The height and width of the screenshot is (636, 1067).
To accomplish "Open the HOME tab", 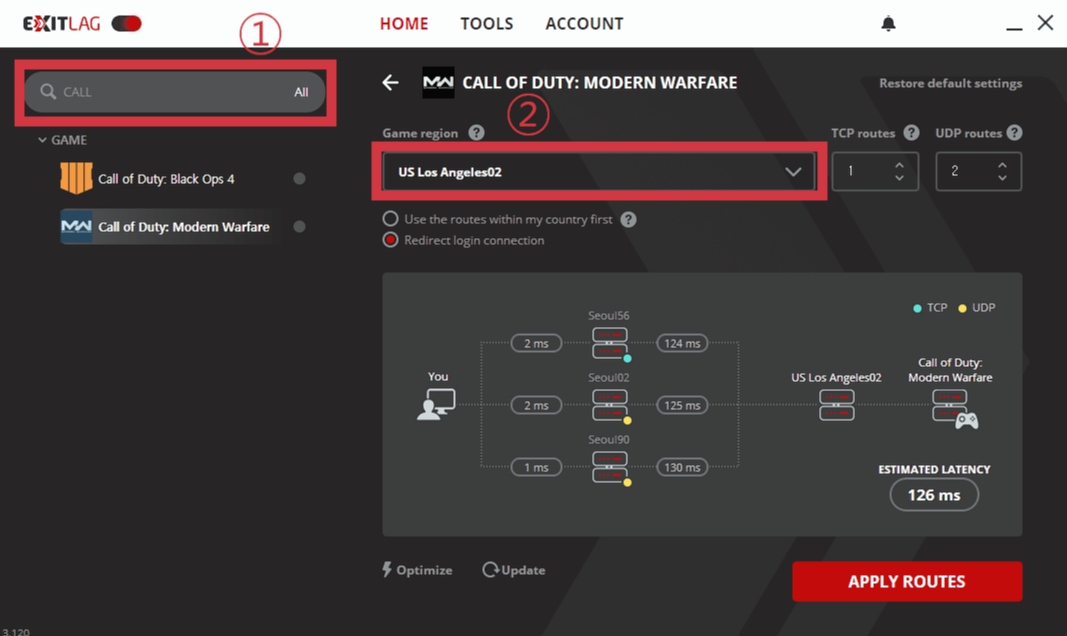I will pyautogui.click(x=404, y=24).
